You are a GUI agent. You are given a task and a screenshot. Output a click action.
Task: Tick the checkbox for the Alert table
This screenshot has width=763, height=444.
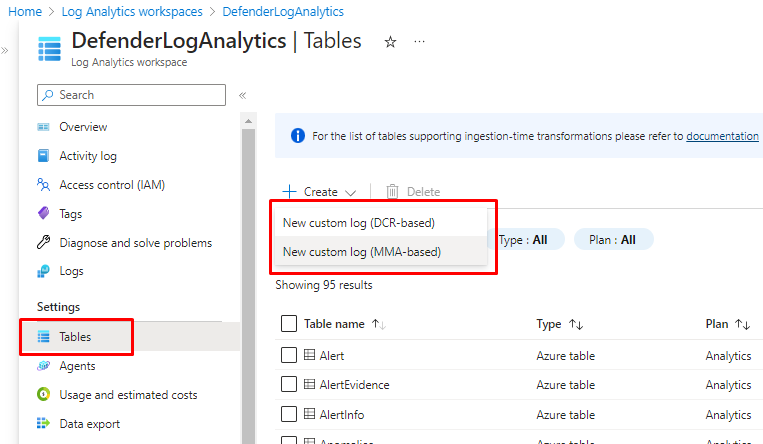(x=289, y=356)
